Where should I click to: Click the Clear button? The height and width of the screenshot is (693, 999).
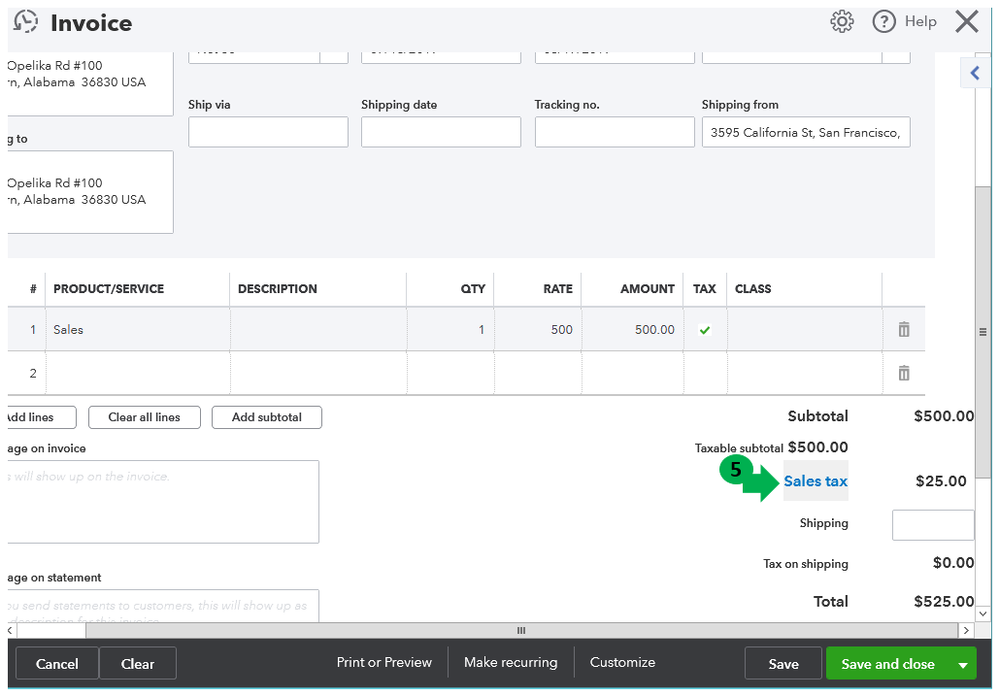pos(138,664)
